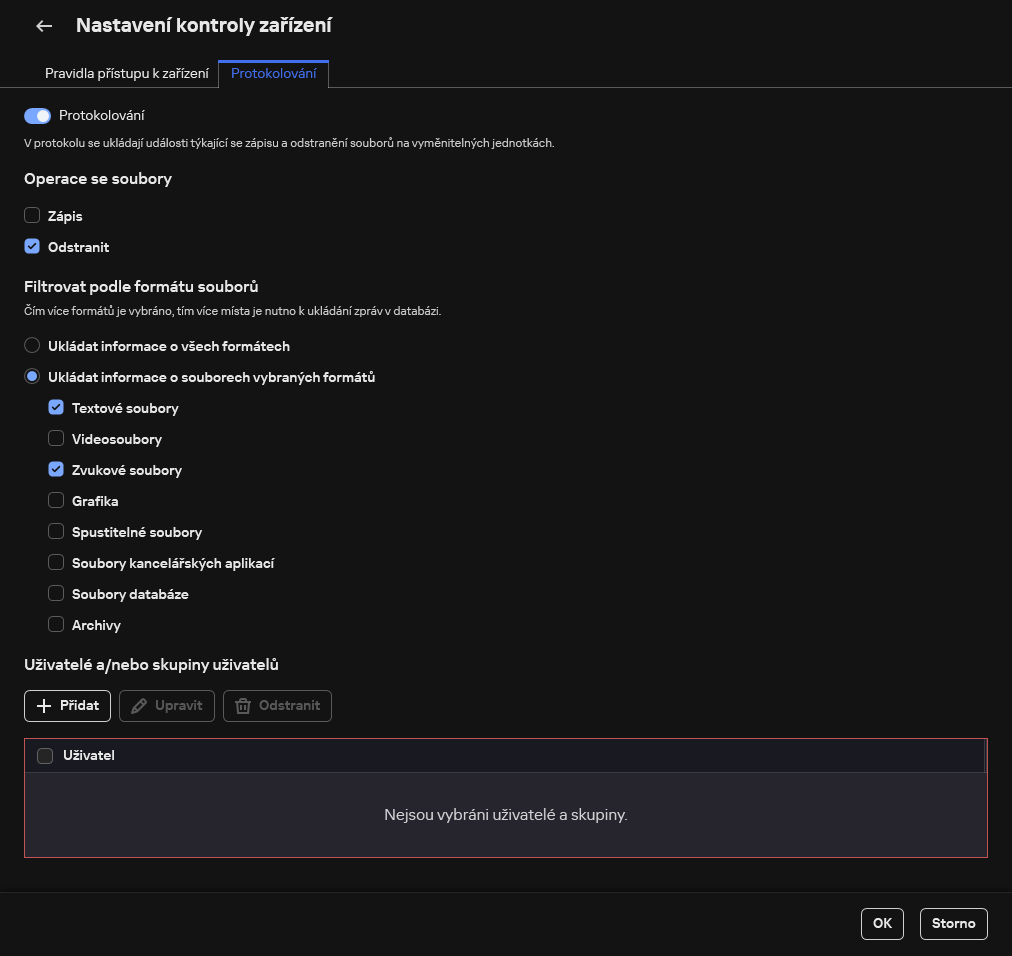Screen dimensions: 1012x956
Task: Enable logging of Archivy files
Action: tap(56, 623)
